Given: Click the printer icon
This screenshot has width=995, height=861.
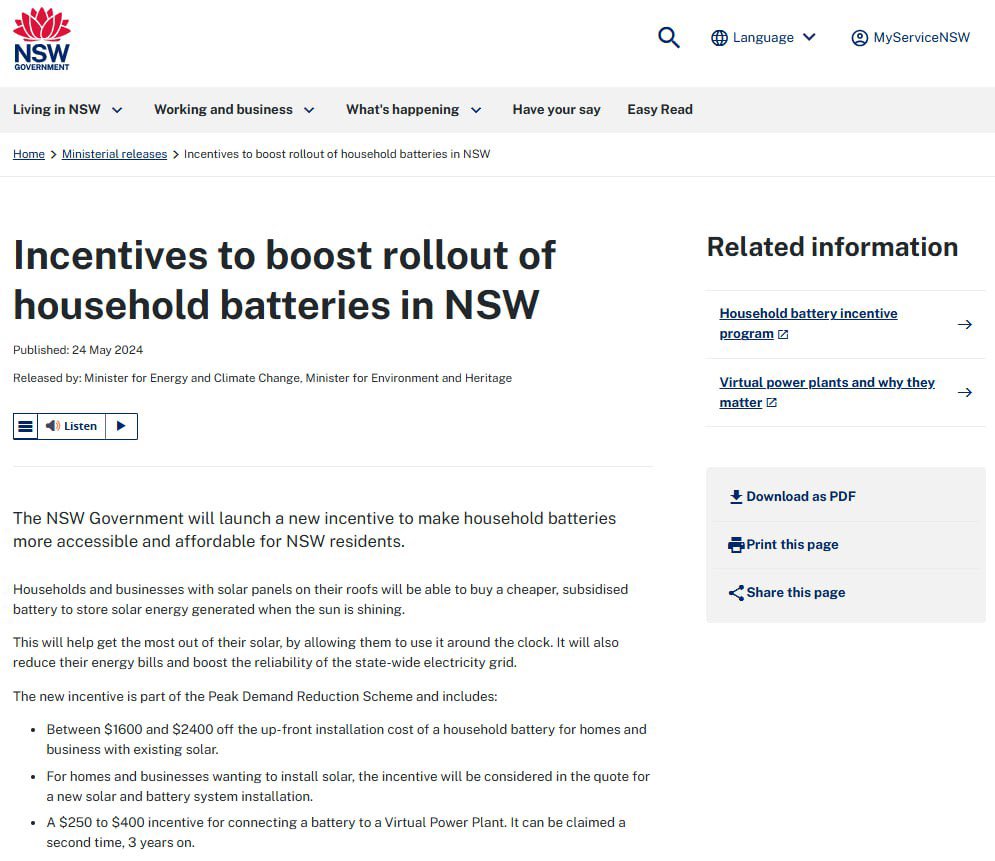Looking at the screenshot, I should pyautogui.click(x=736, y=545).
